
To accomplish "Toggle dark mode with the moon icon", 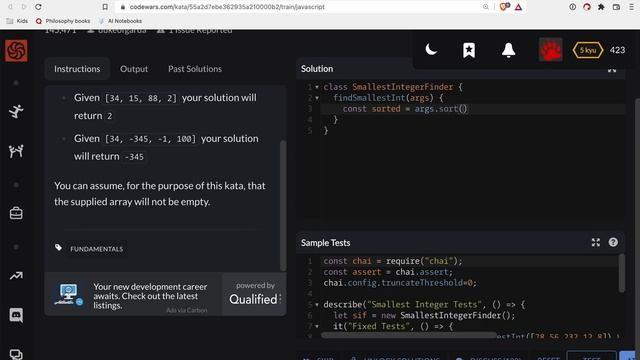I will 431,50.
